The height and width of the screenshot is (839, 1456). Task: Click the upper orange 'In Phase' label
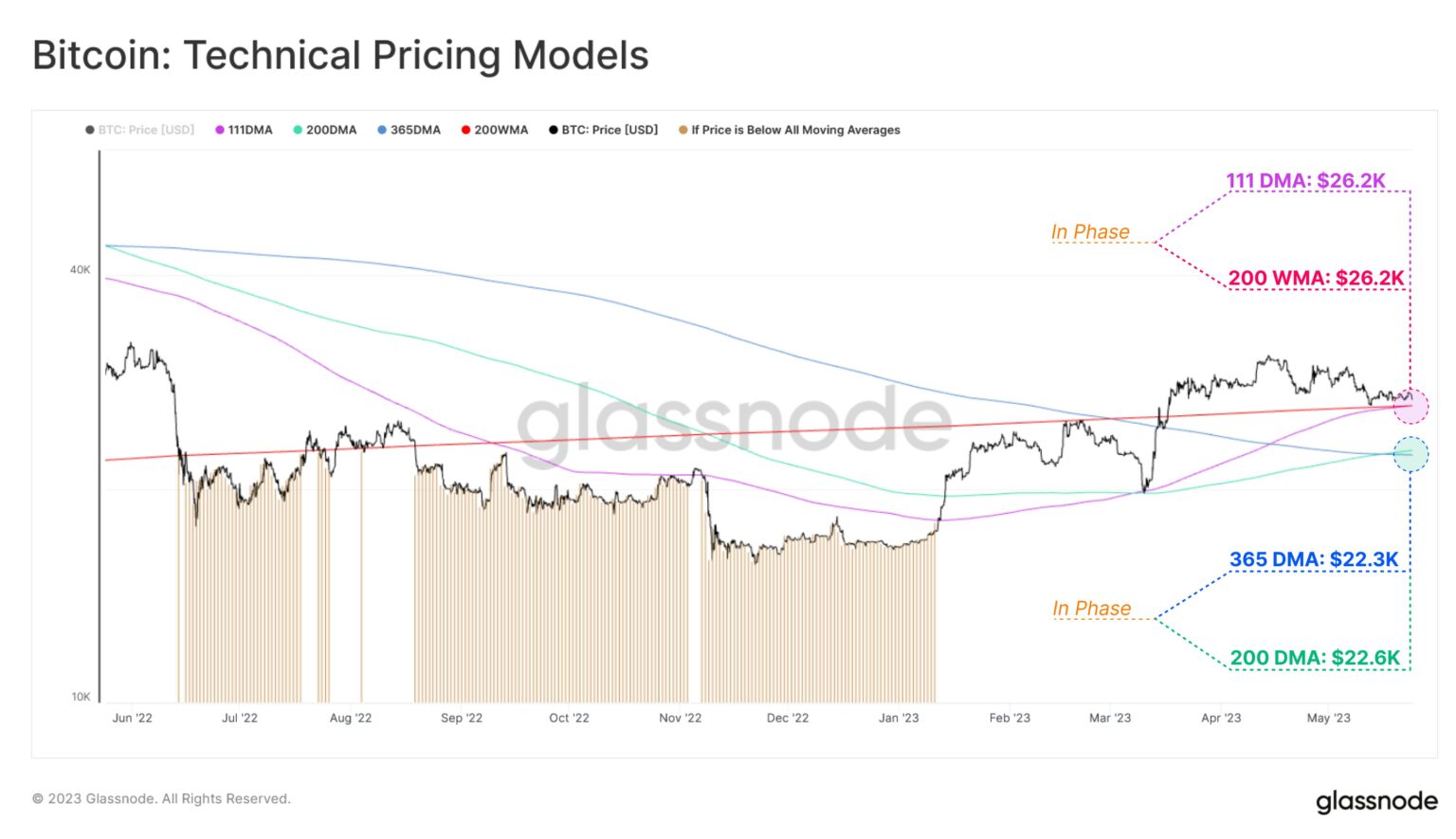coord(1090,232)
